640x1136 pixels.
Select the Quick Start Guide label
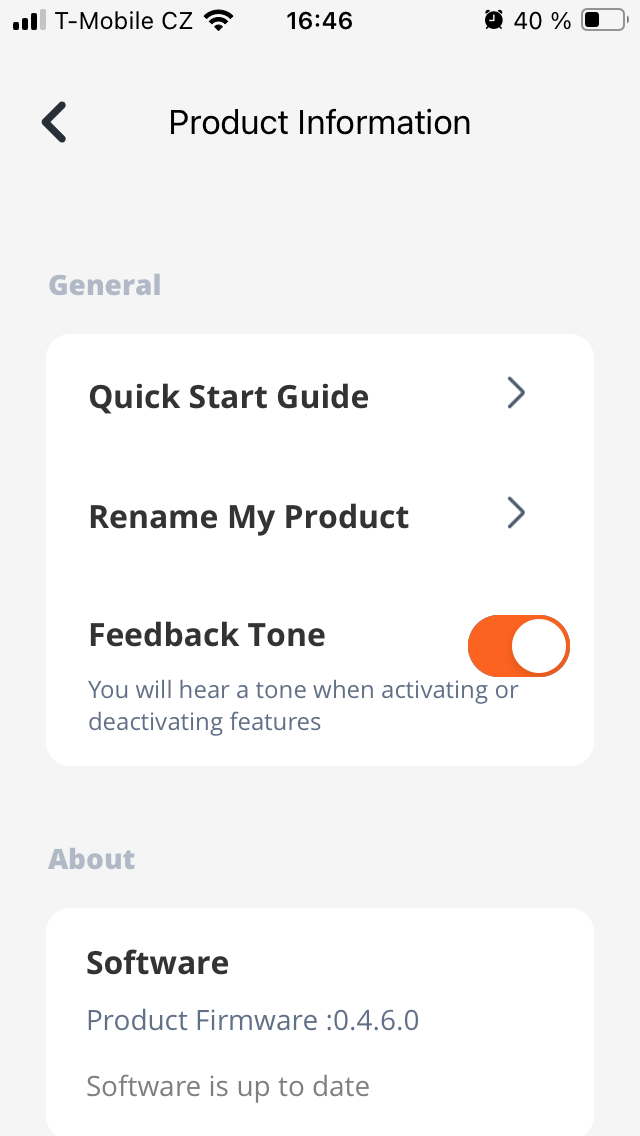[x=229, y=397]
